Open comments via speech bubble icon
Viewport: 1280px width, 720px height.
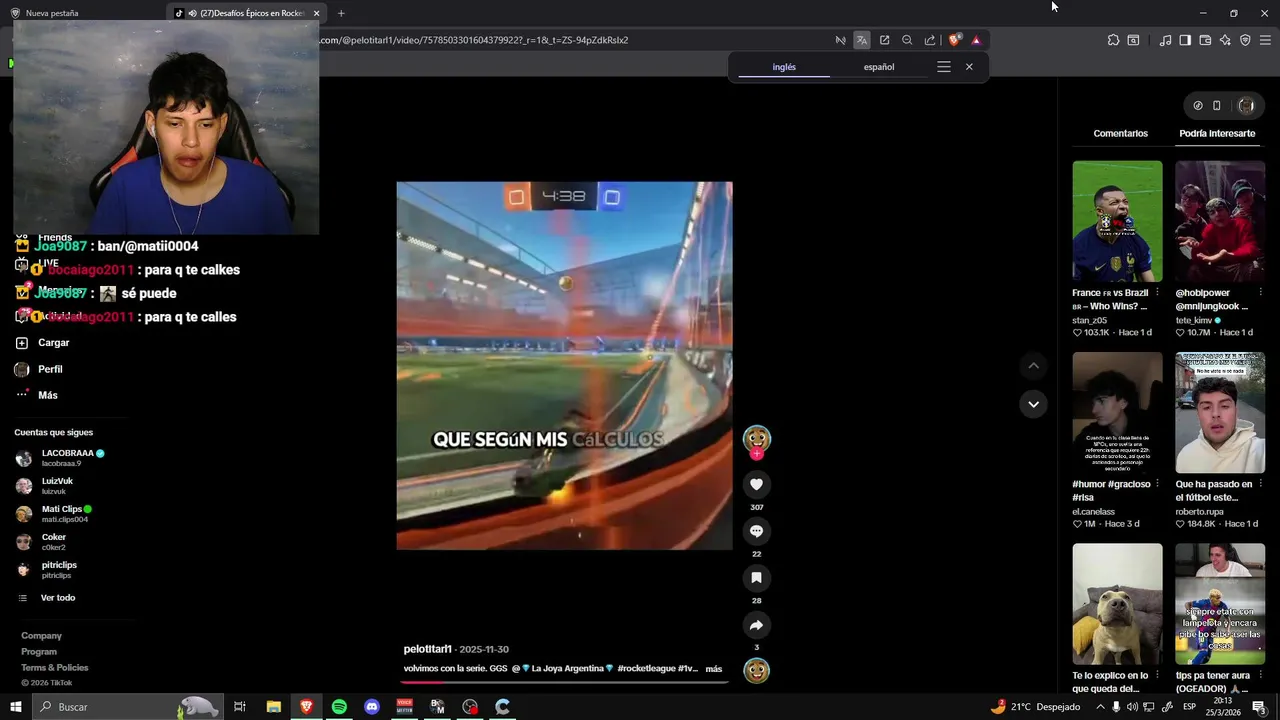[x=756, y=531]
